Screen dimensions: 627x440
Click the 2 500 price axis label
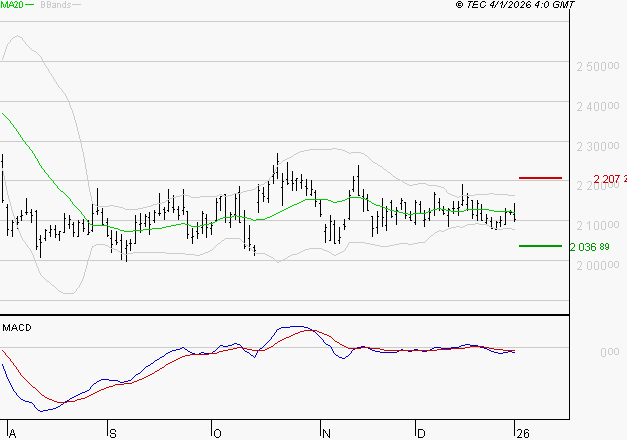598,66
